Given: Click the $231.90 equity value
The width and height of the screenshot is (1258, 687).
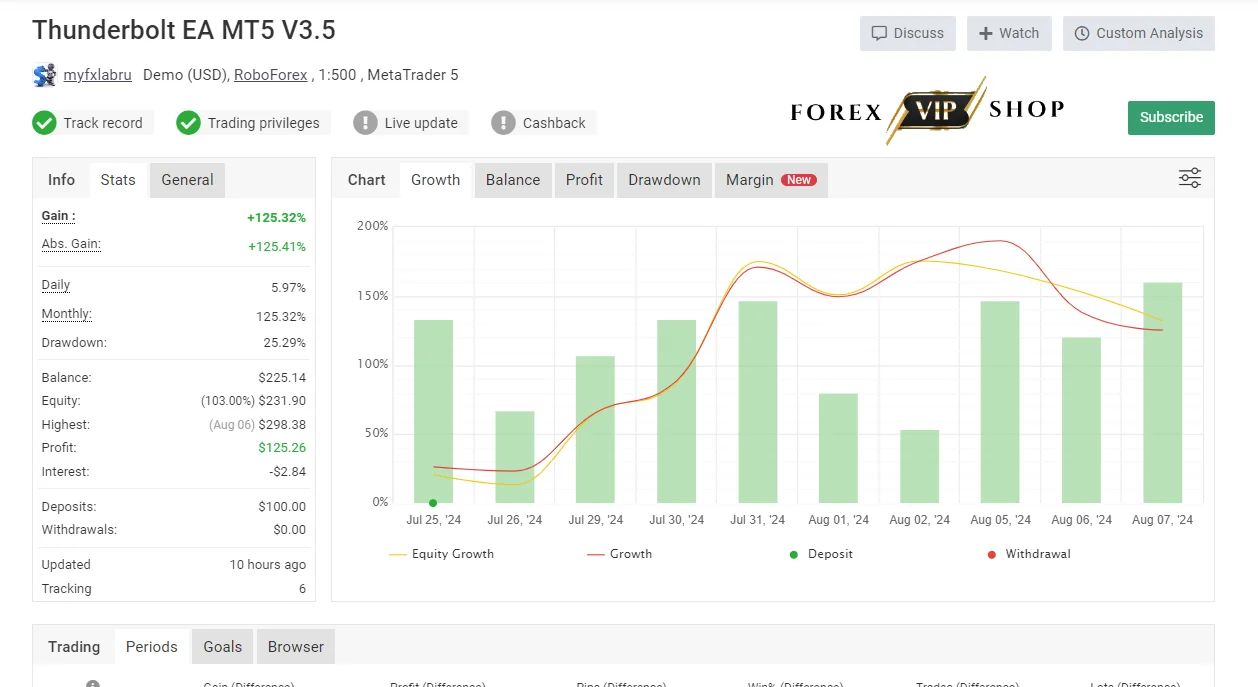Looking at the screenshot, I should [282, 401].
